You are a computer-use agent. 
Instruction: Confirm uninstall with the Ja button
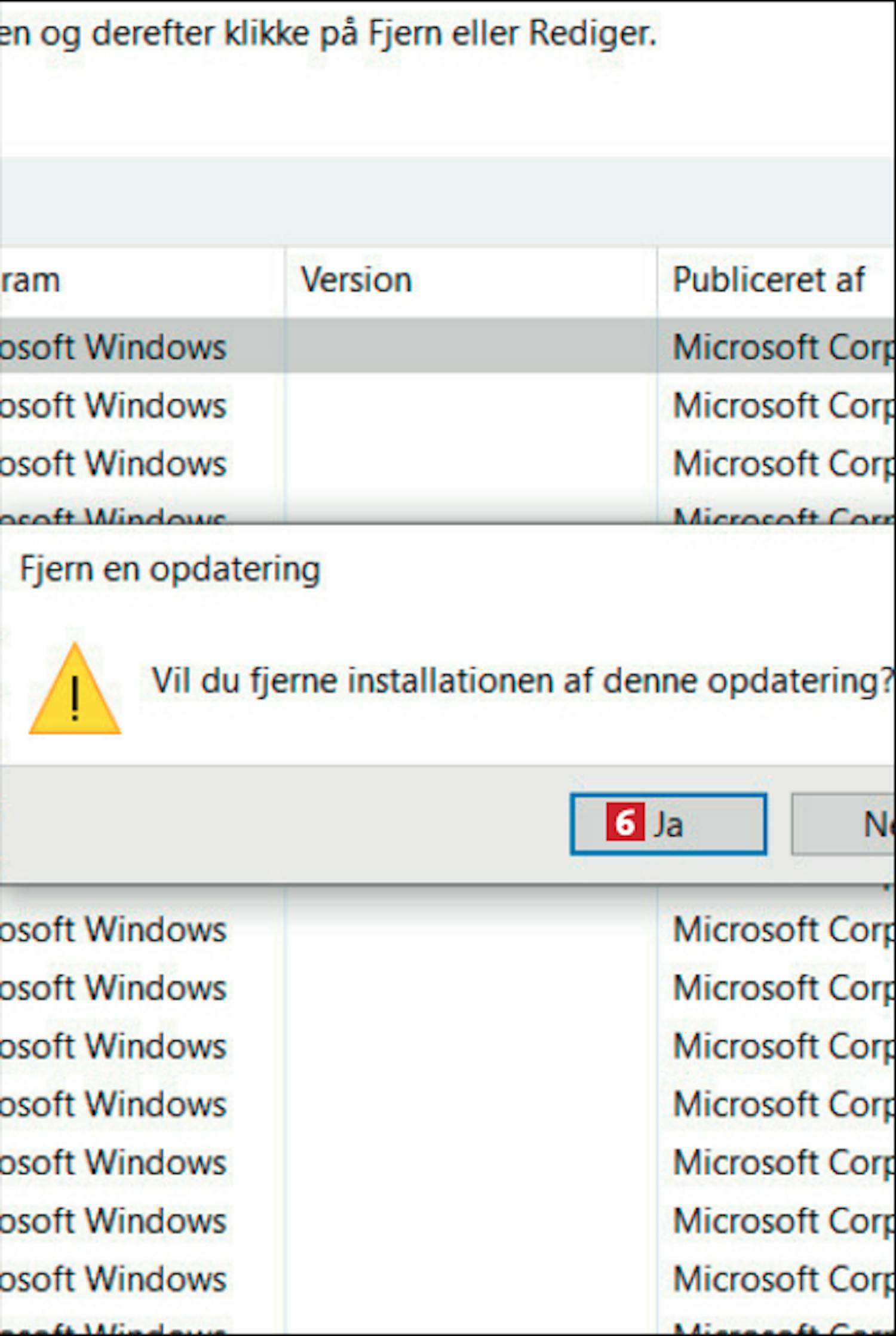coord(668,824)
